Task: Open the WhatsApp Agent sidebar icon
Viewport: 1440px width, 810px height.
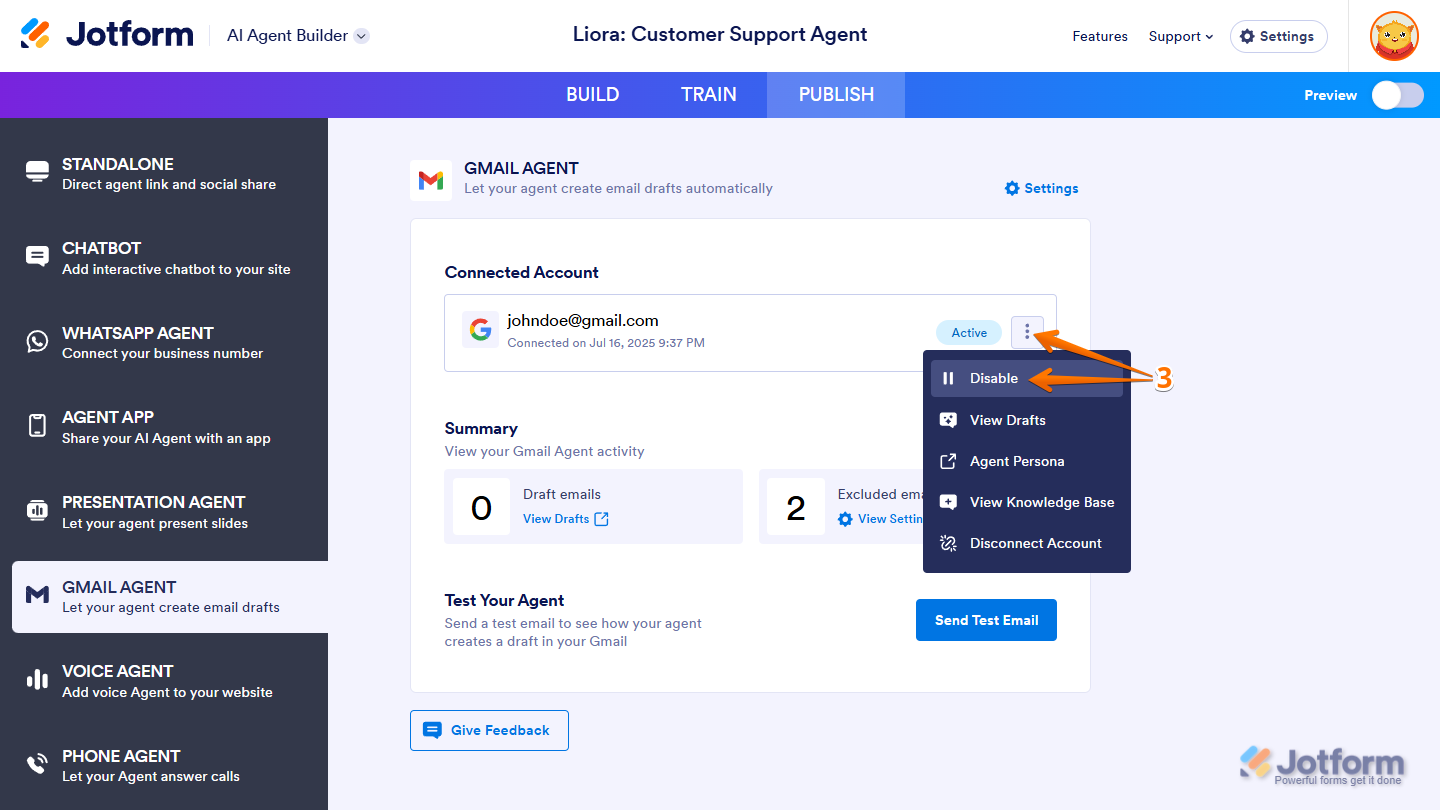Action: click(x=37, y=342)
